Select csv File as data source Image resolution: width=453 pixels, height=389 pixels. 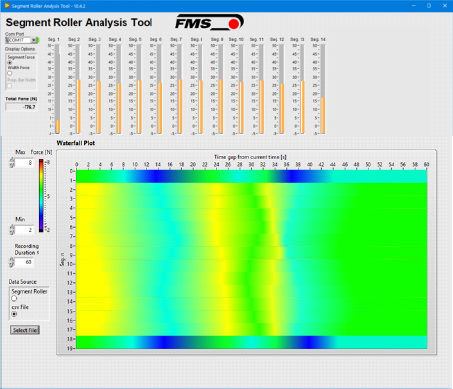point(14,314)
